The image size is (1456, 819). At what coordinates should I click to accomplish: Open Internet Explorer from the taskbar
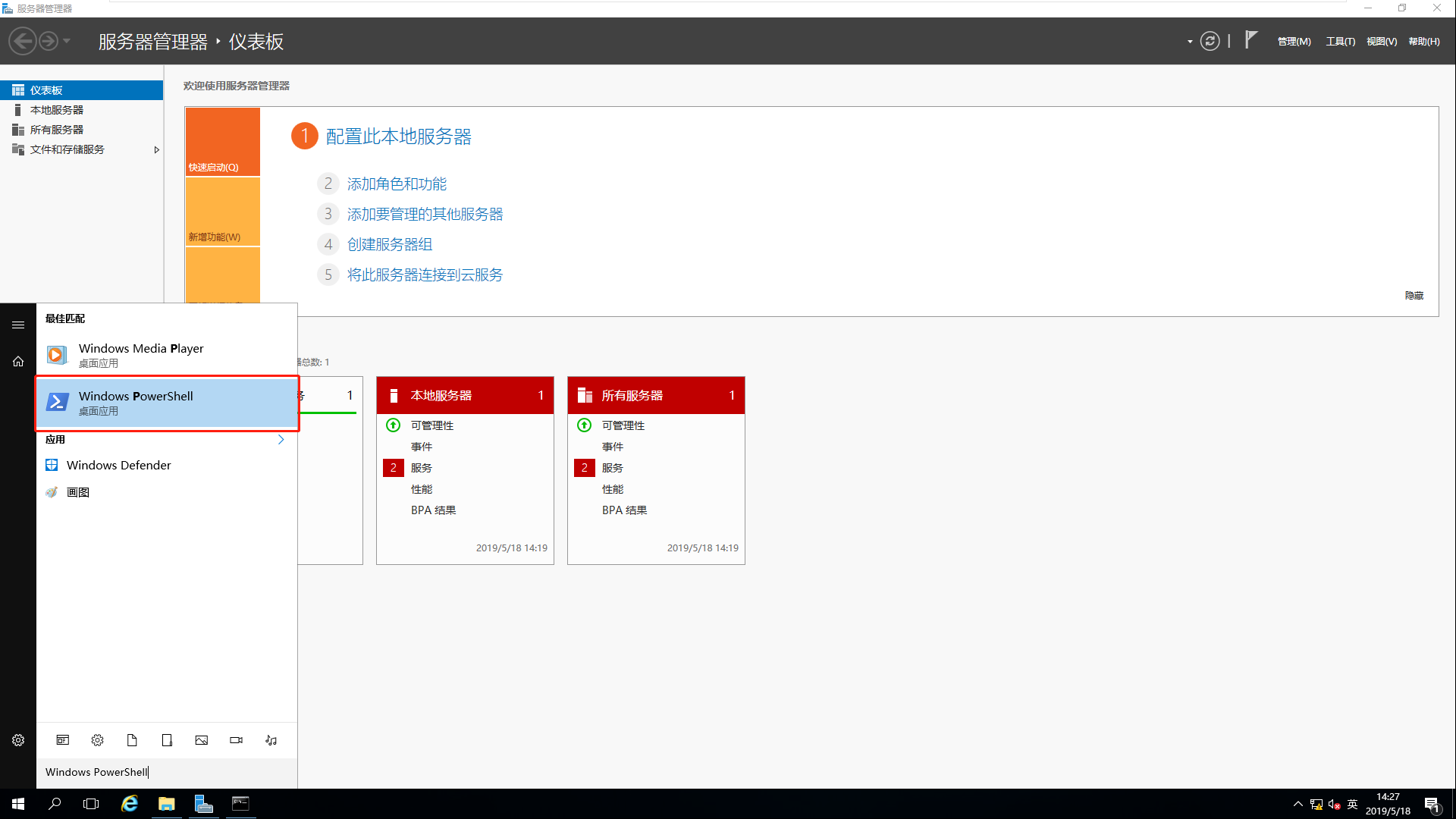click(x=130, y=804)
